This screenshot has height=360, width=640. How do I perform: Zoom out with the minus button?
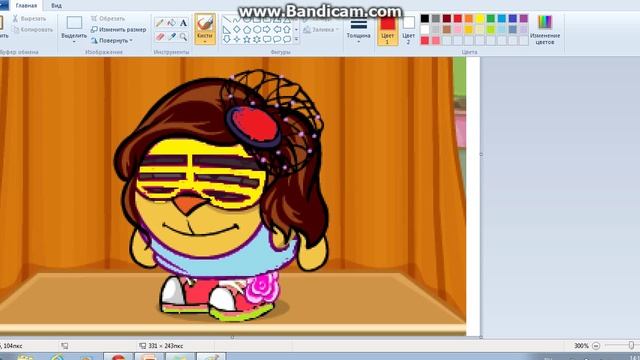[x=596, y=346]
